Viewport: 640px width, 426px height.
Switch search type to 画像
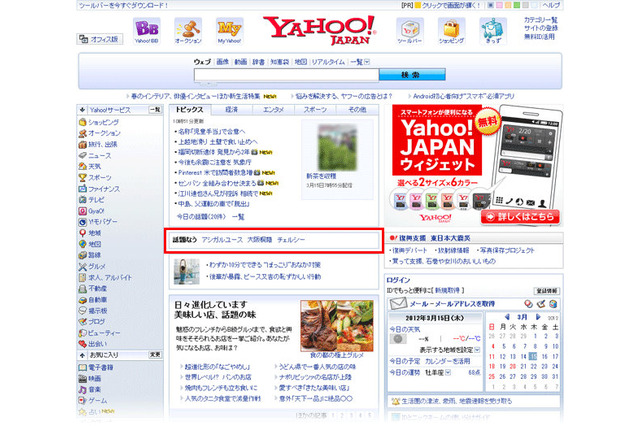[x=222, y=62]
